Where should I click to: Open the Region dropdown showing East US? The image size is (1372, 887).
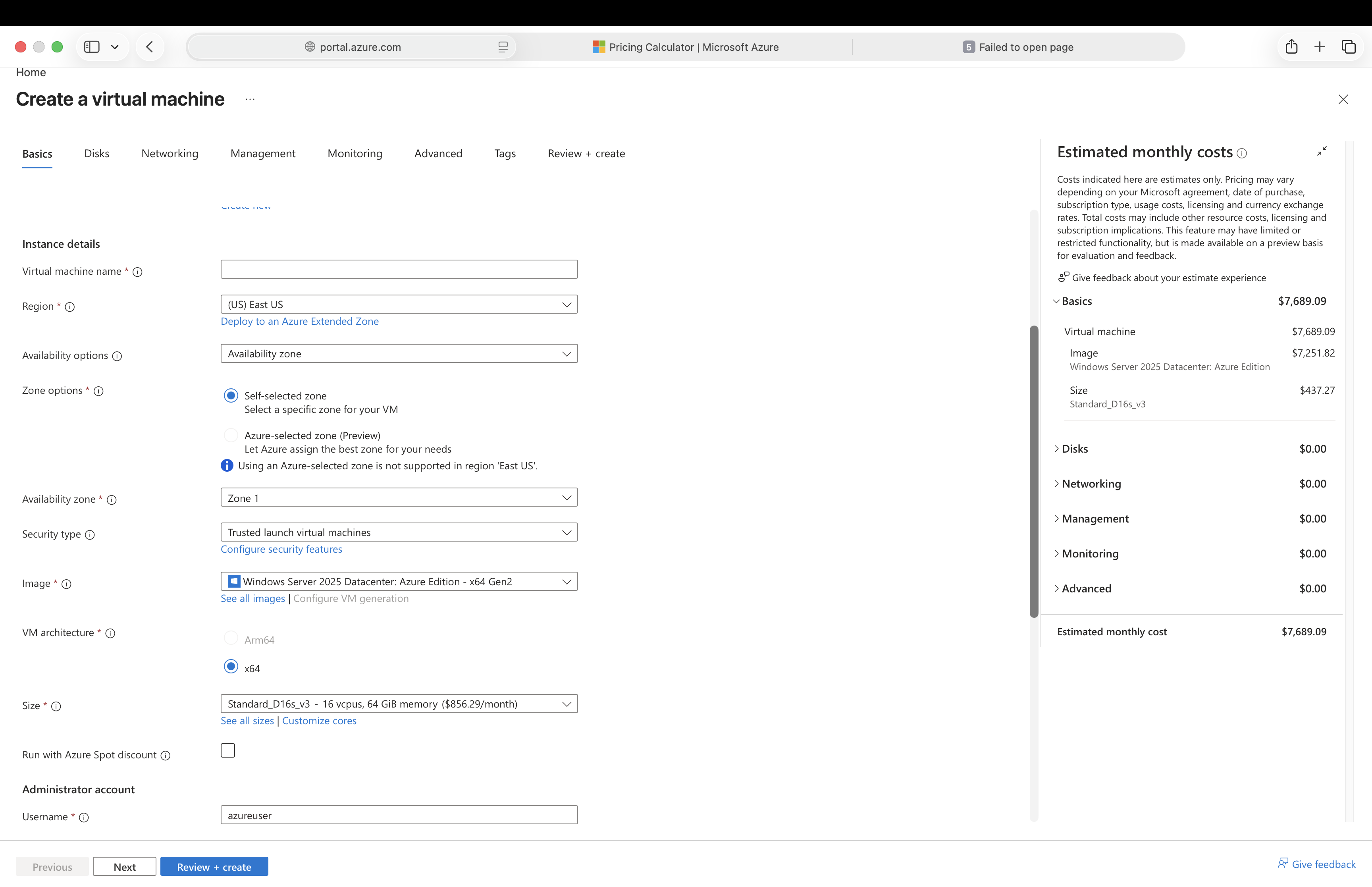(x=399, y=304)
